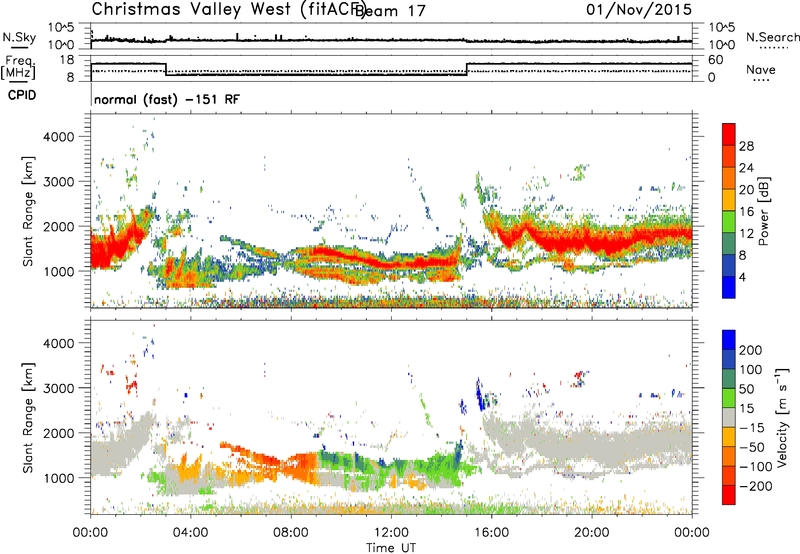Viewport: 800px width, 554px height.
Task: Click the 'Time UT' axis title
Action: tap(391, 548)
